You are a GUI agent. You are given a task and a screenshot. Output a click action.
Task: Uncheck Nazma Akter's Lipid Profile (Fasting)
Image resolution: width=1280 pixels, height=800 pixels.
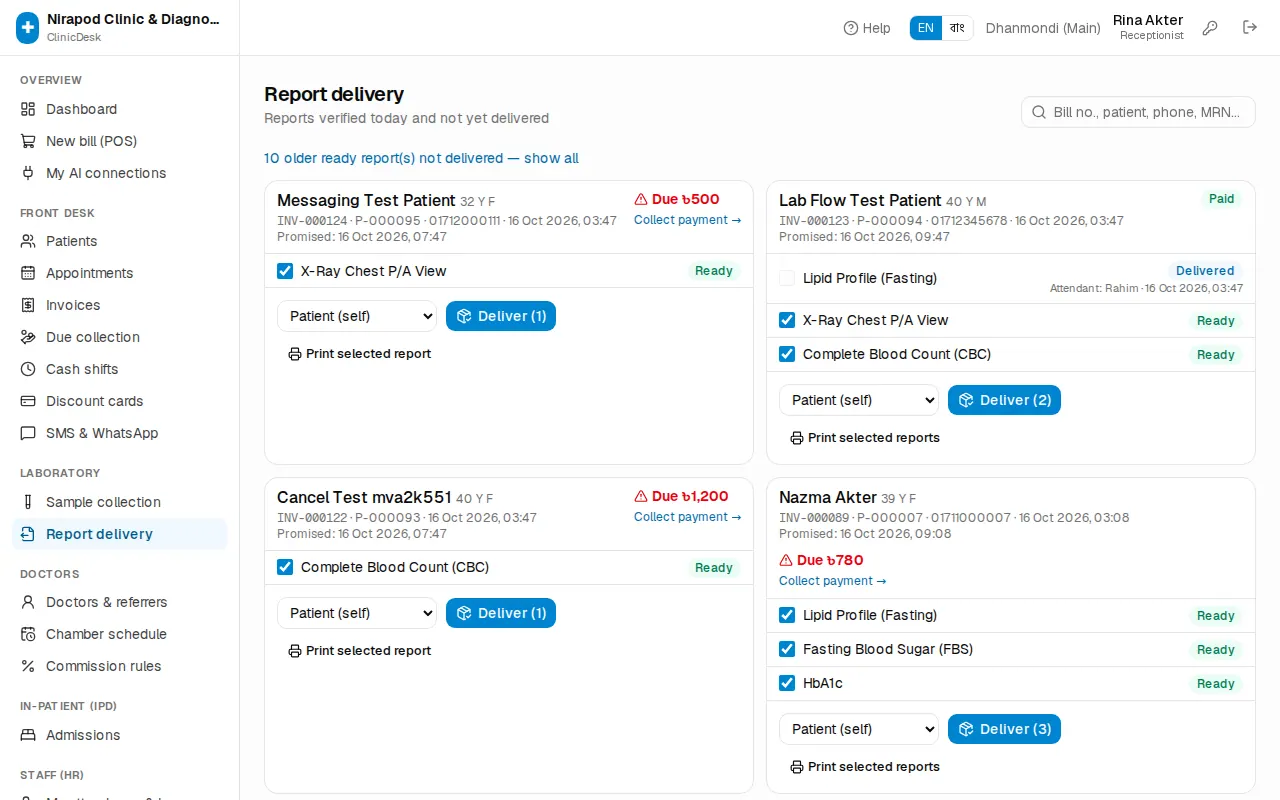pyautogui.click(x=787, y=615)
